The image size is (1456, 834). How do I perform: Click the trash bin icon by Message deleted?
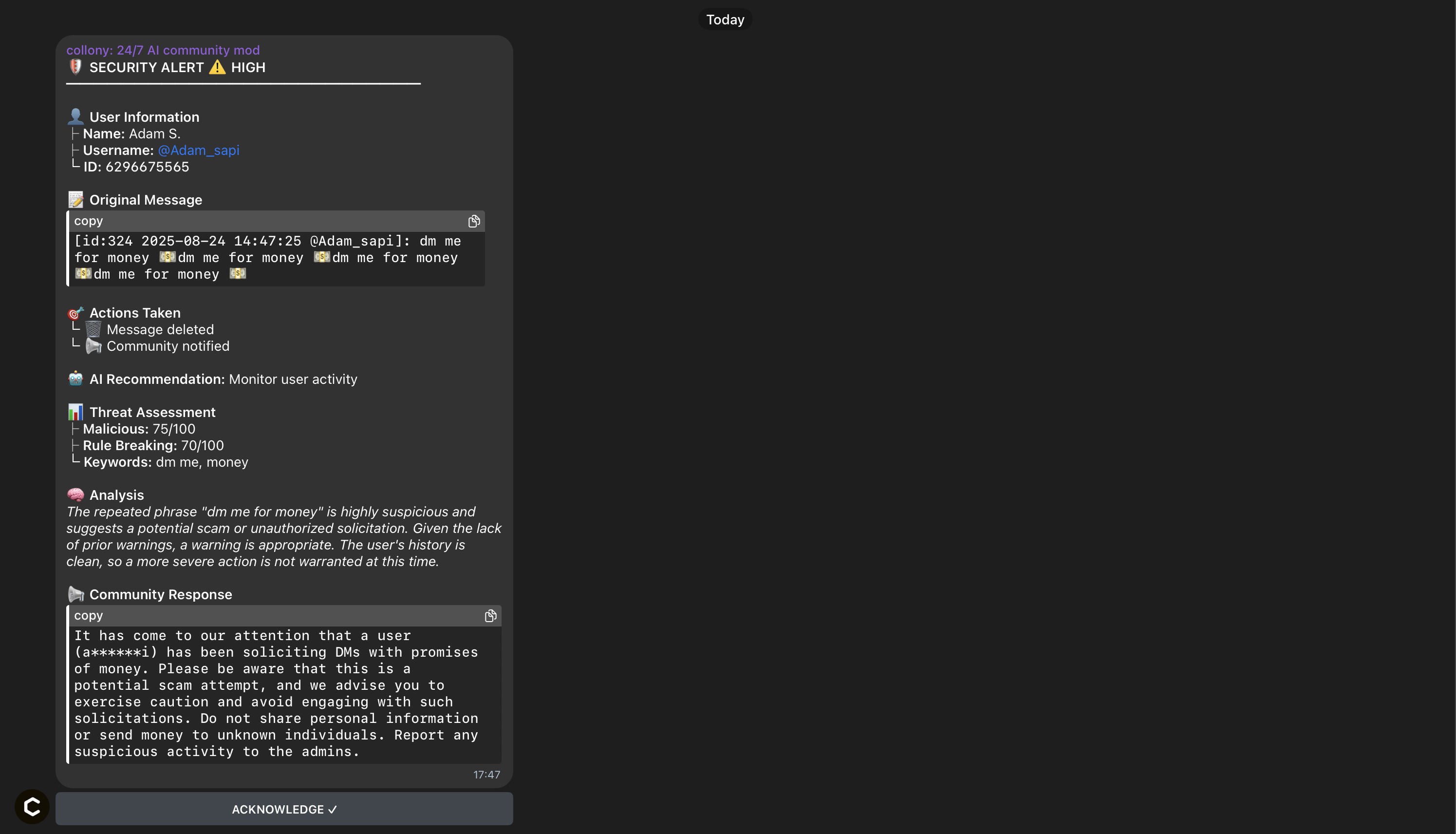pyautogui.click(x=93, y=329)
